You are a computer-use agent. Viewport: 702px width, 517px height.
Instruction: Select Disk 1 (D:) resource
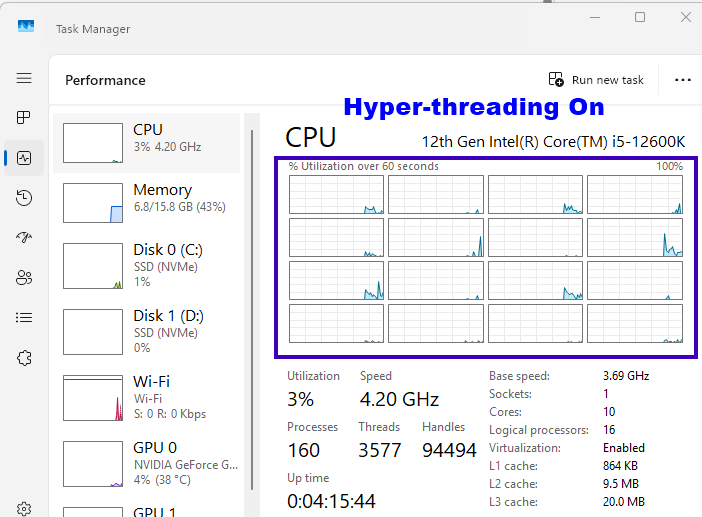point(146,332)
